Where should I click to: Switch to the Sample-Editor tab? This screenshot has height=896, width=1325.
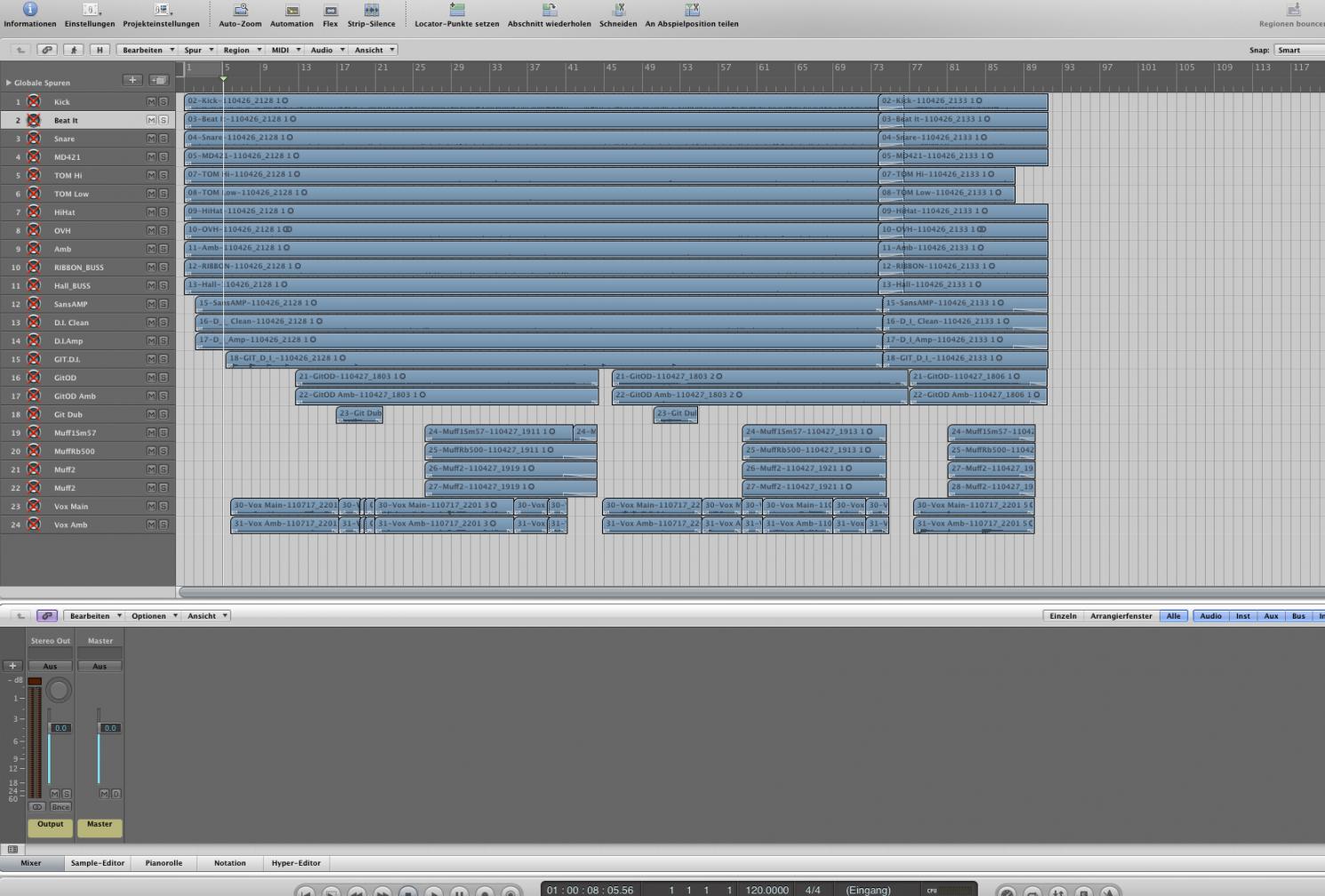(98, 862)
